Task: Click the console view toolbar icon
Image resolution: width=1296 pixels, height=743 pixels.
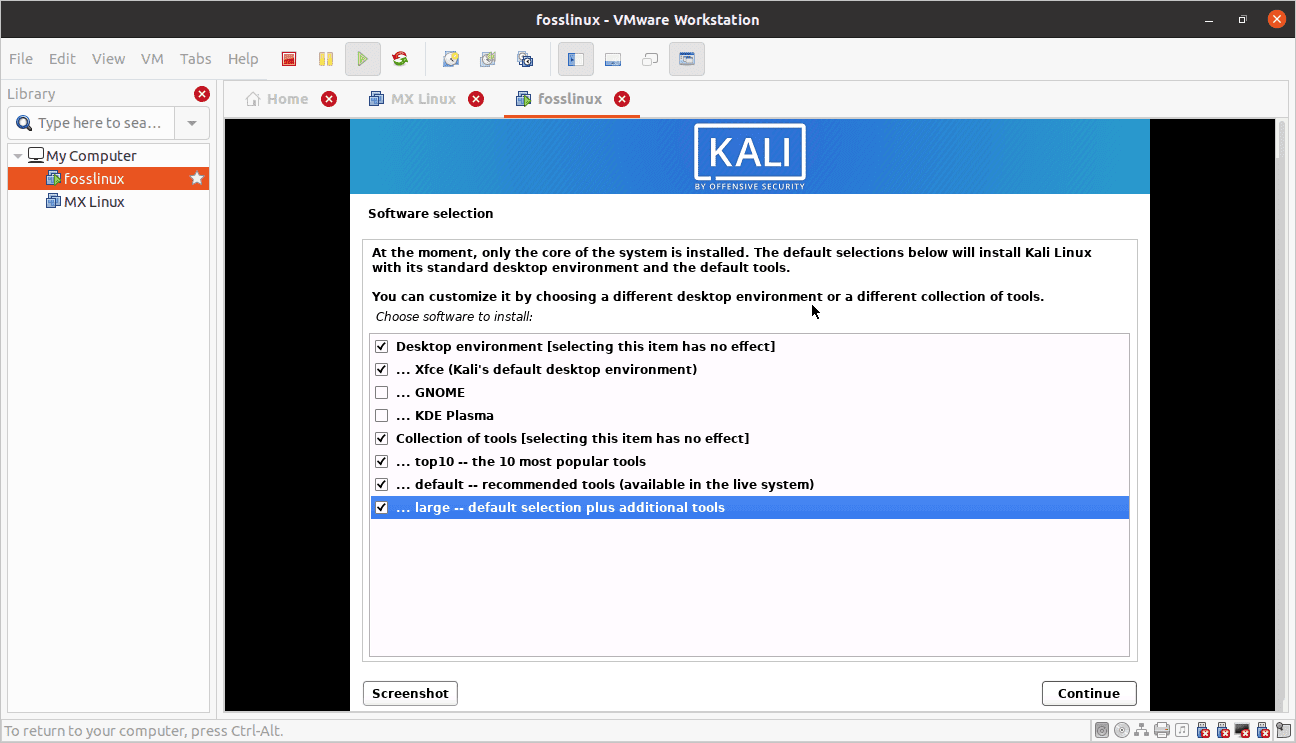Action: (687, 59)
